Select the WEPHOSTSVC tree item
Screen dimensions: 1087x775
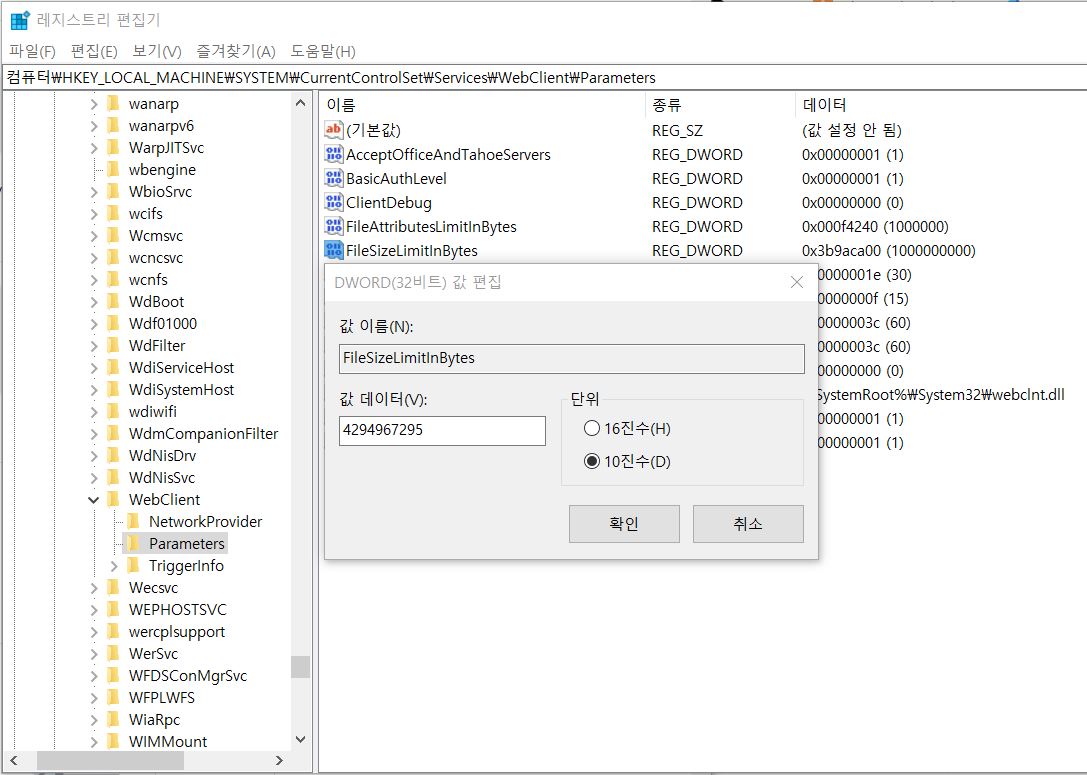point(178,610)
